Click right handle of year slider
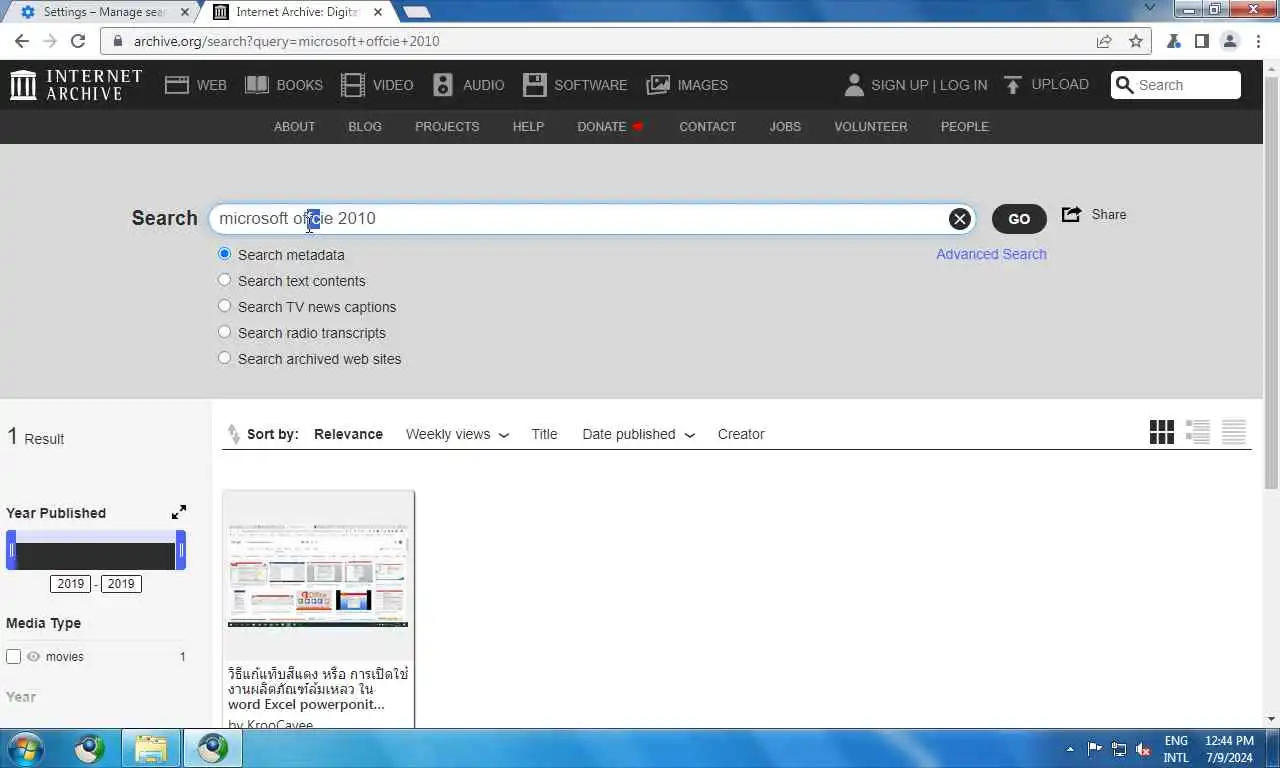Viewport: 1280px width, 768px height. 181,551
